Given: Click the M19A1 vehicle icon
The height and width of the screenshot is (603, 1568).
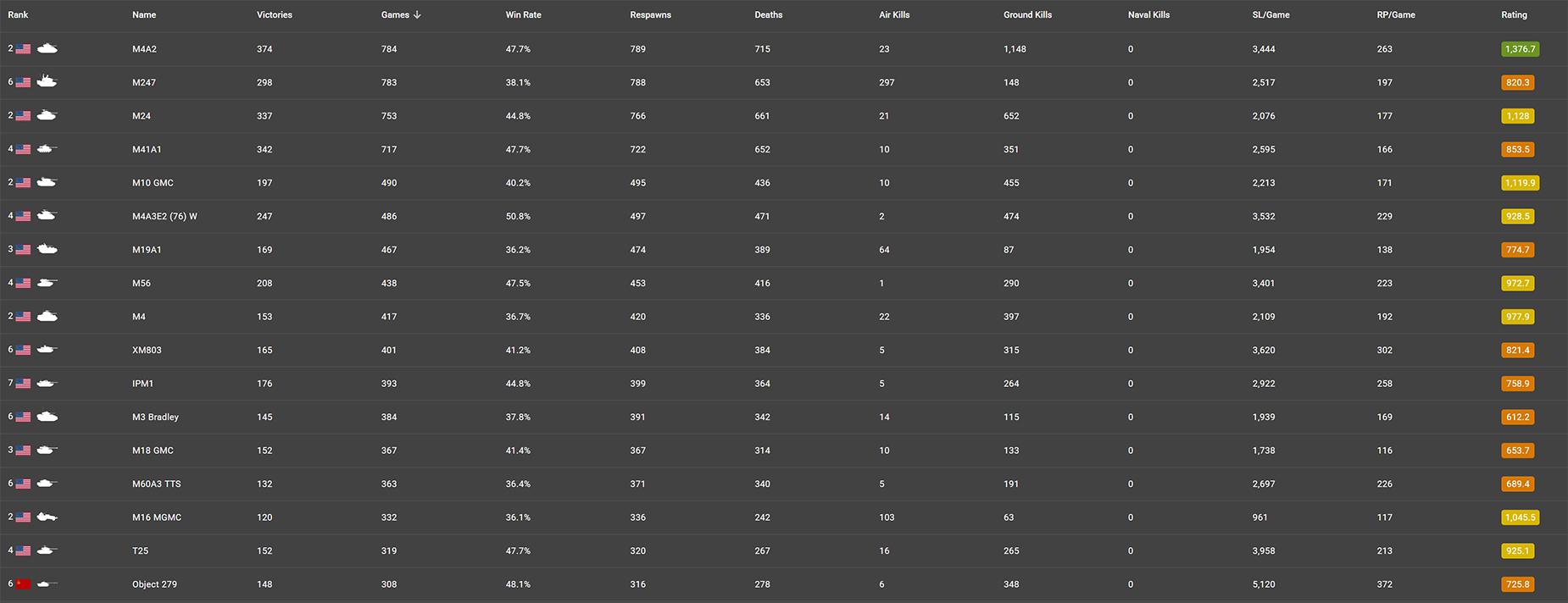Looking at the screenshot, I should tap(47, 249).
